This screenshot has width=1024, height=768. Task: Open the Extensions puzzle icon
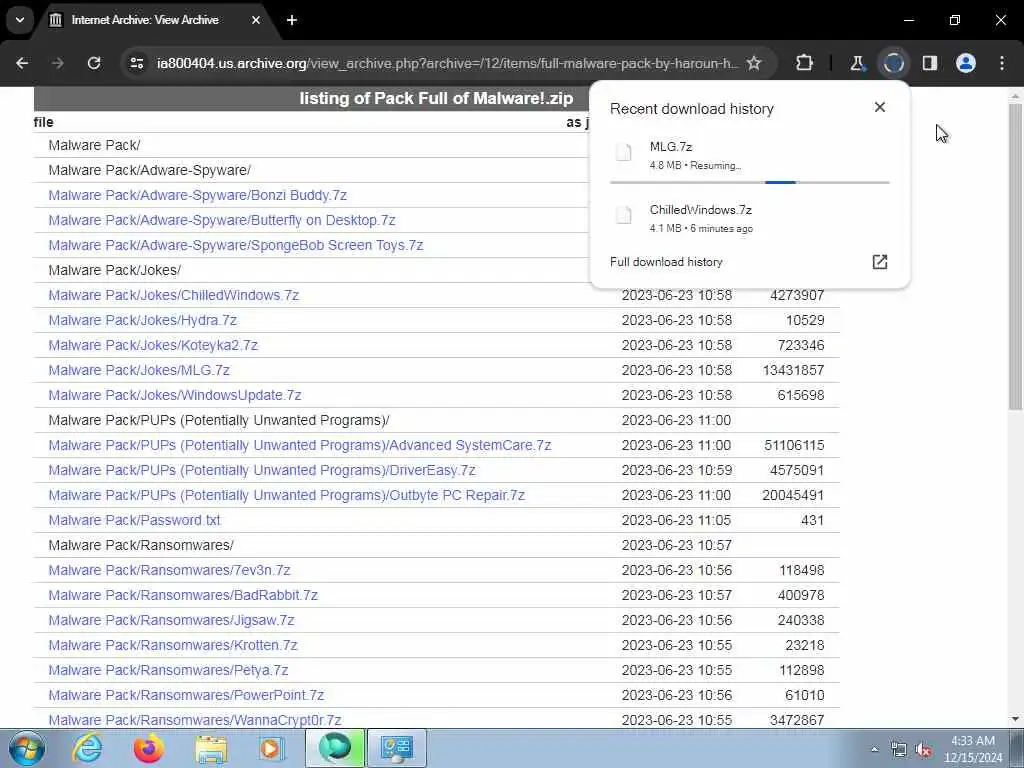click(805, 63)
